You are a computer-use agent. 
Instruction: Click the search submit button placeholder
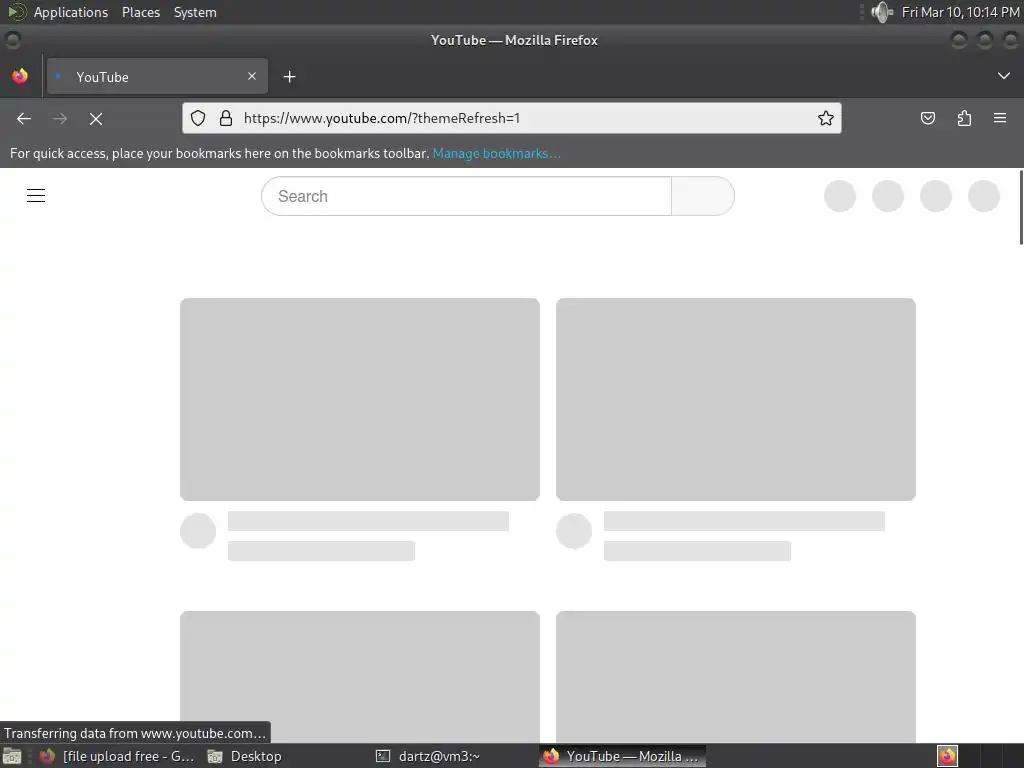tap(703, 196)
